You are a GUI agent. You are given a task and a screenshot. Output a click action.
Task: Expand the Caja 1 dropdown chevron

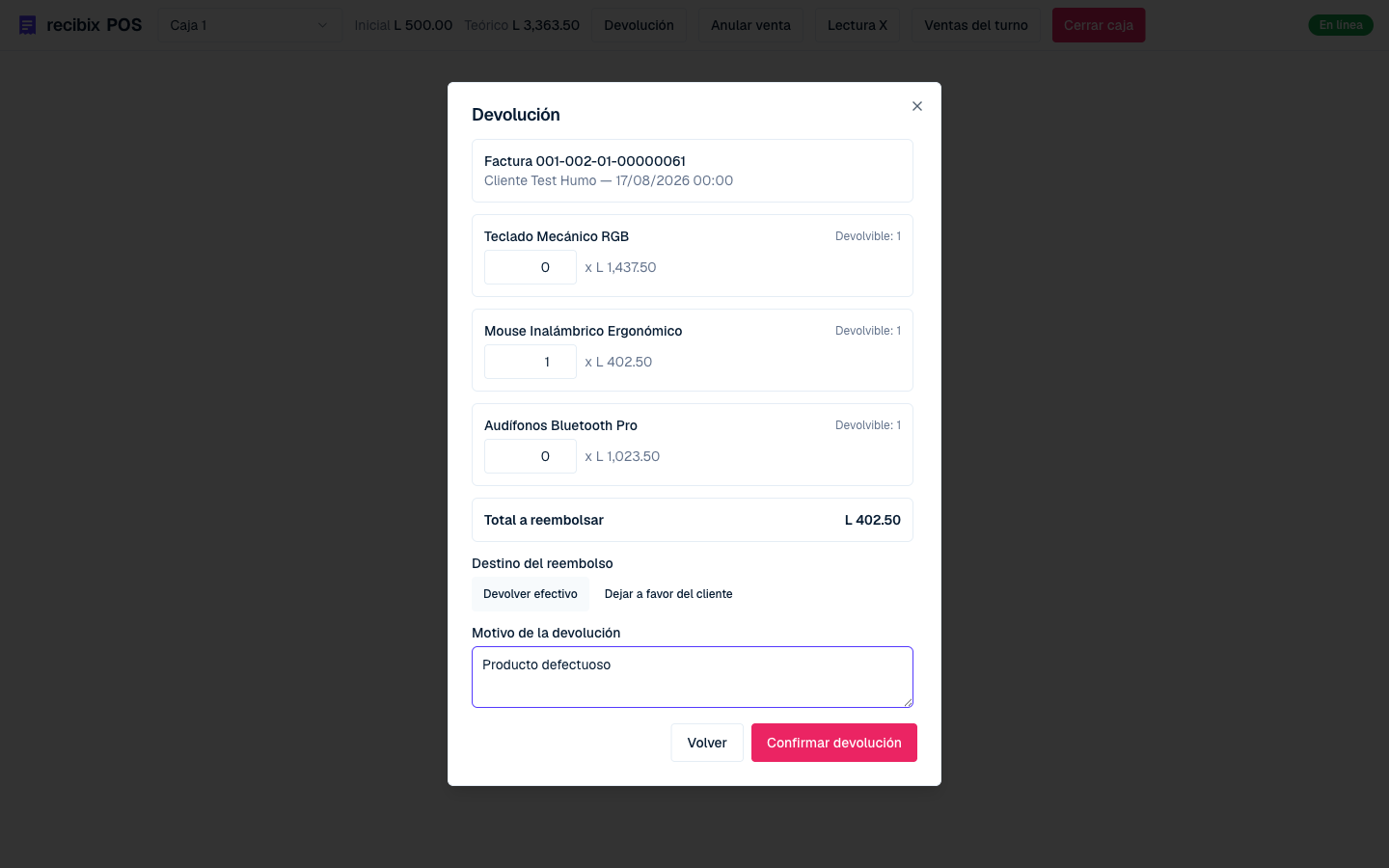click(322, 25)
